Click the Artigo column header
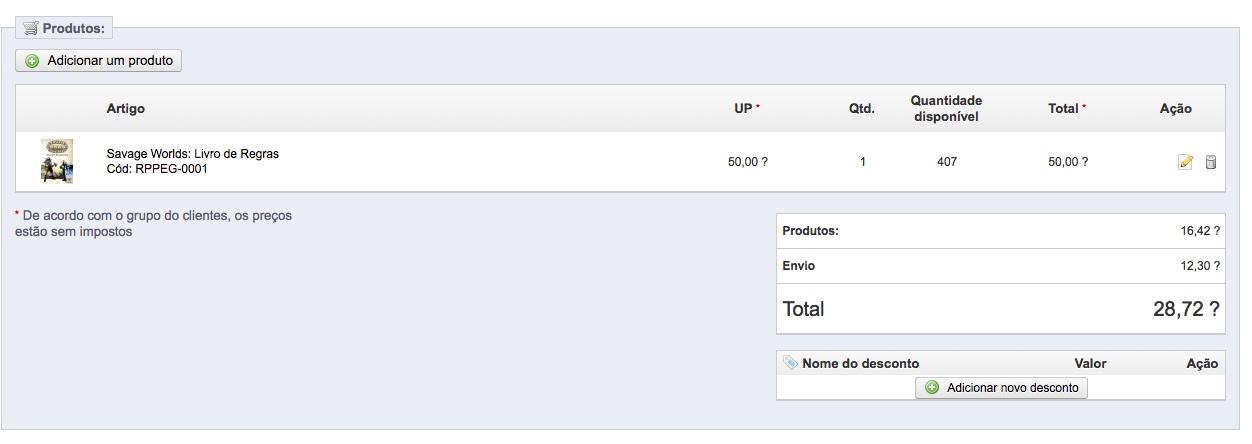1252x444 pixels. pyautogui.click(x=126, y=108)
